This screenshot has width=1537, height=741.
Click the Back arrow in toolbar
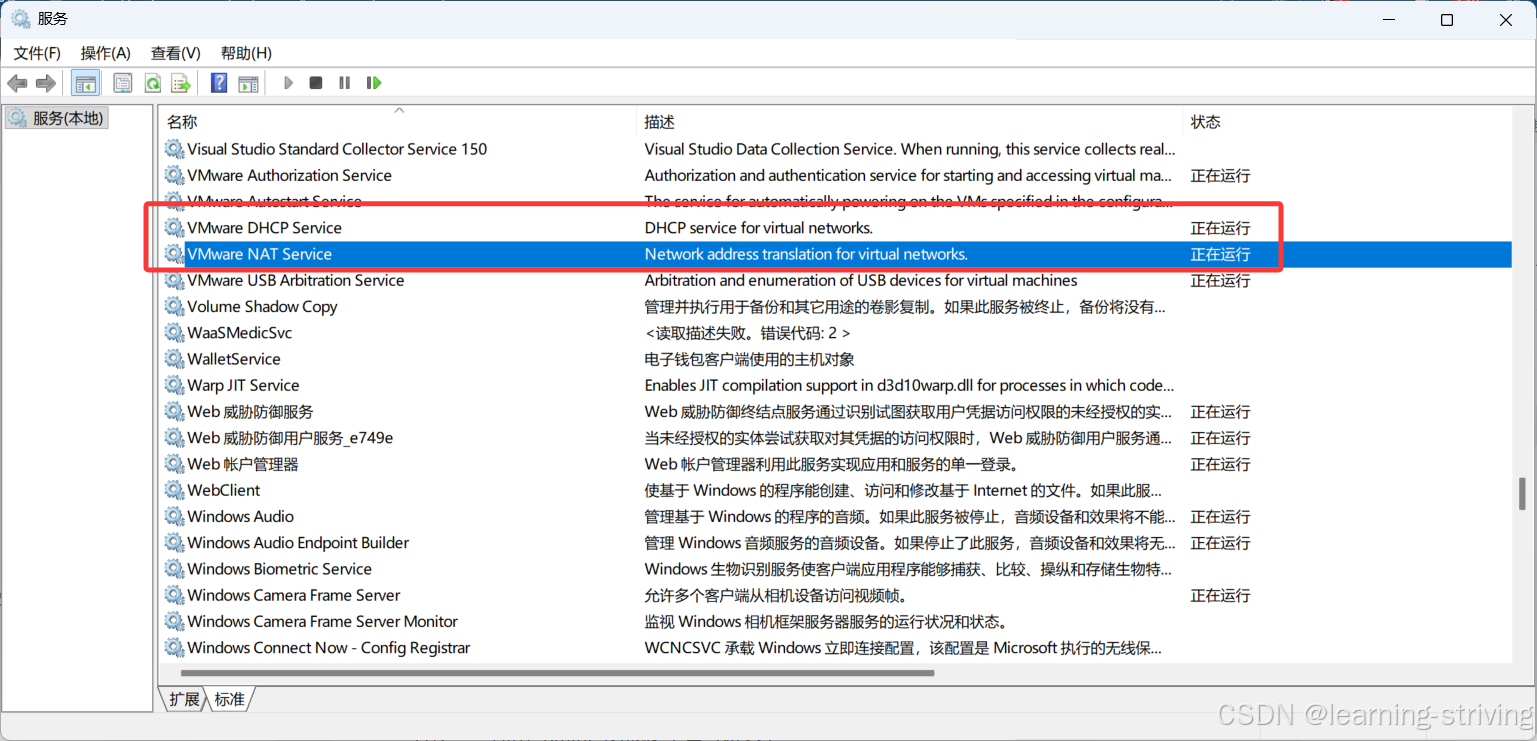[x=17, y=83]
